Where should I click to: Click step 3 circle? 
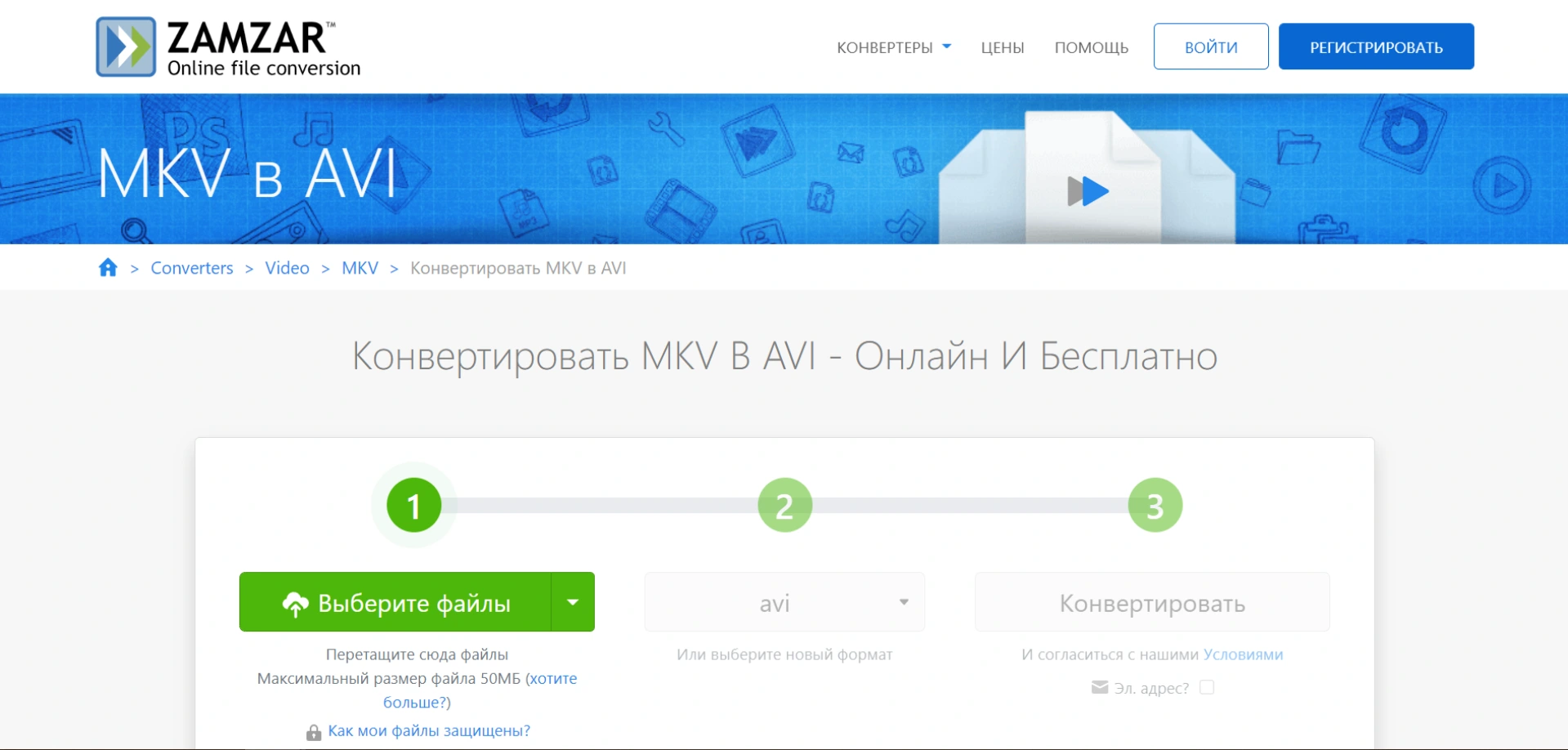click(x=1155, y=506)
